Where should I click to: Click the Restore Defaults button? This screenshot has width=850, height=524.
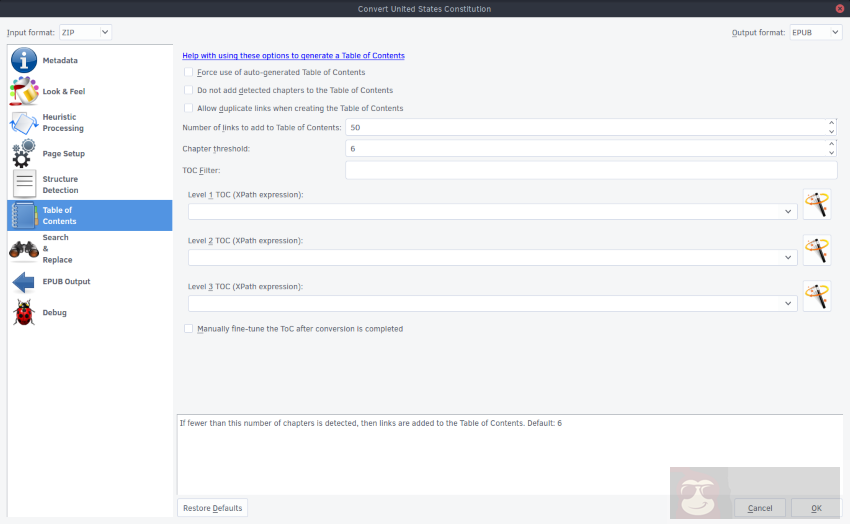pyautogui.click(x=212, y=508)
